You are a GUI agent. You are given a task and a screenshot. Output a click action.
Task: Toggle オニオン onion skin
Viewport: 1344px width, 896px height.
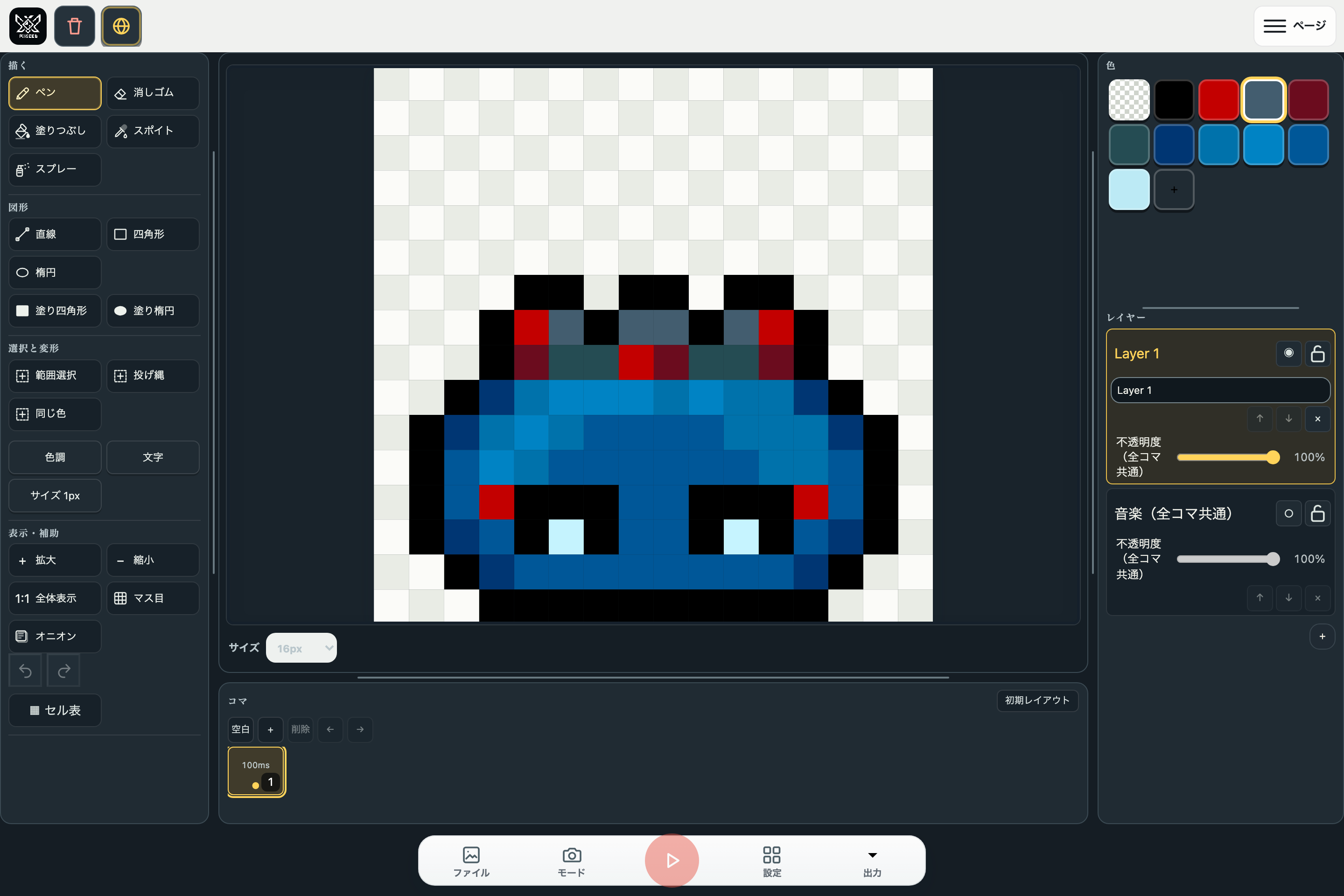click(x=55, y=637)
